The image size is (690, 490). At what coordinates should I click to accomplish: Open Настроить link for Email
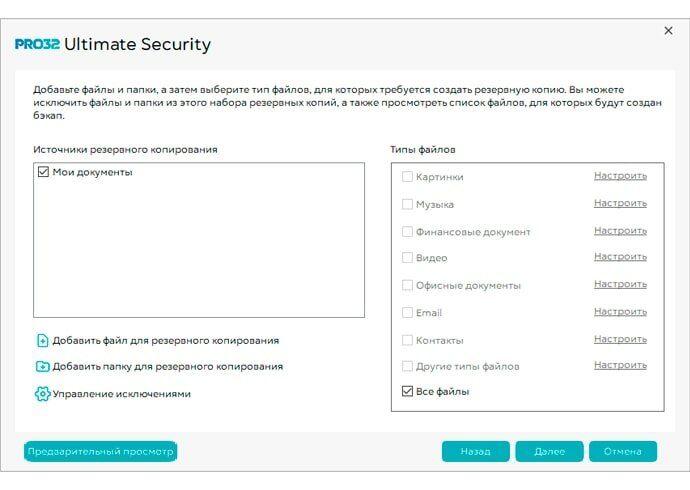[620, 312]
